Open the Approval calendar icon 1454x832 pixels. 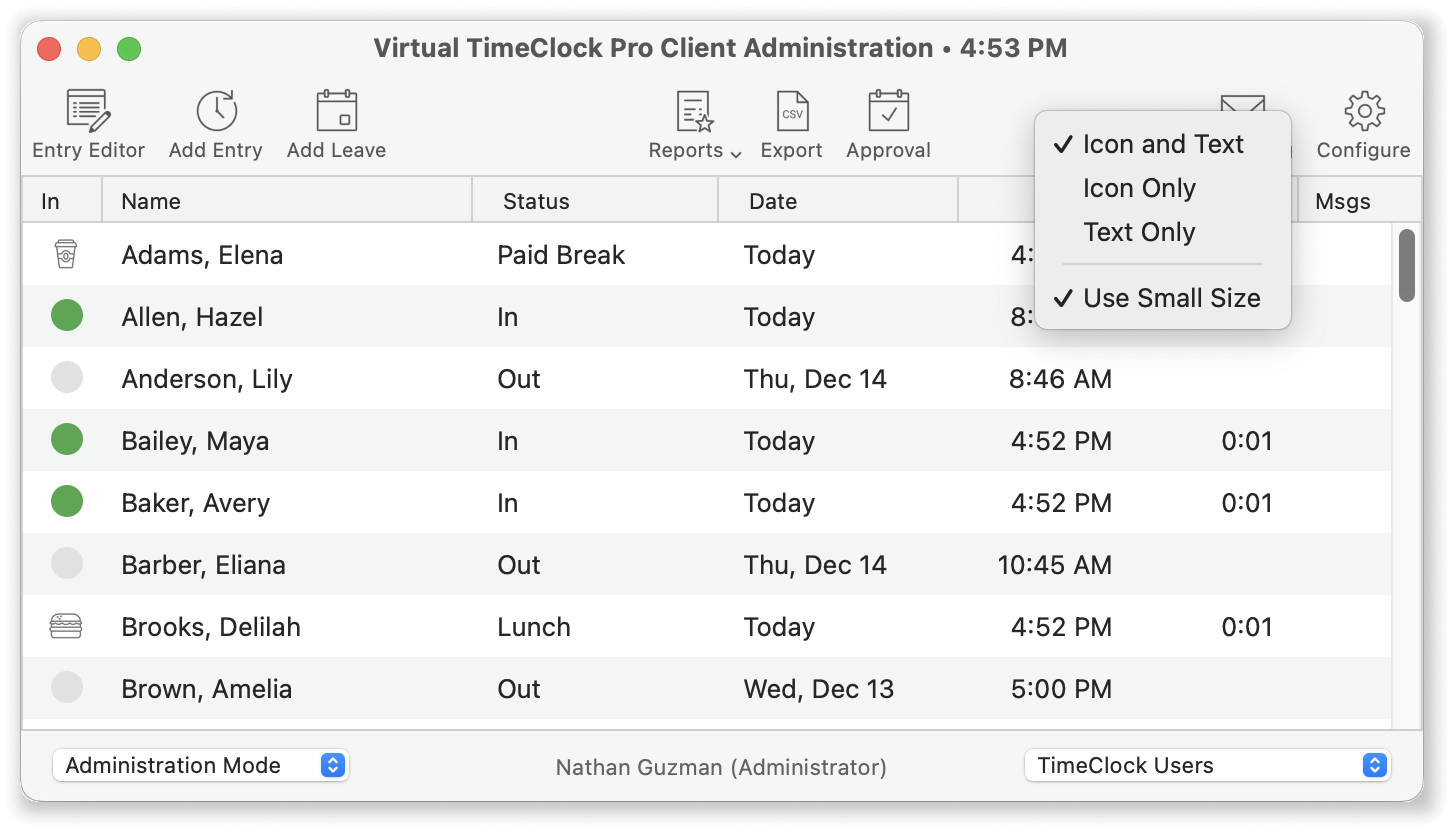point(889,111)
